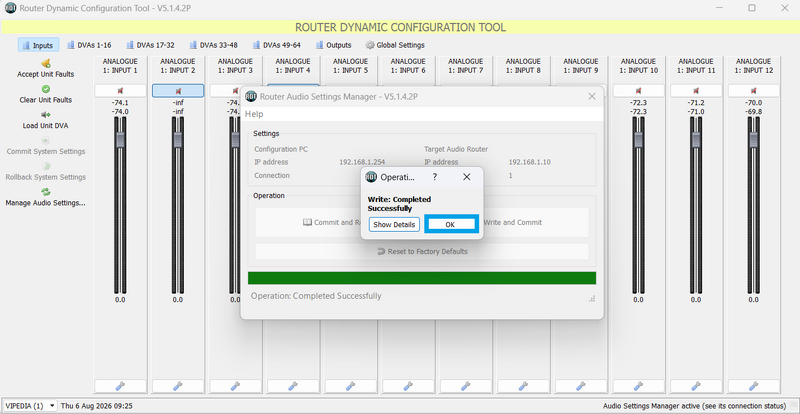
Task: Switch to the Outputs tab
Action: click(x=334, y=45)
